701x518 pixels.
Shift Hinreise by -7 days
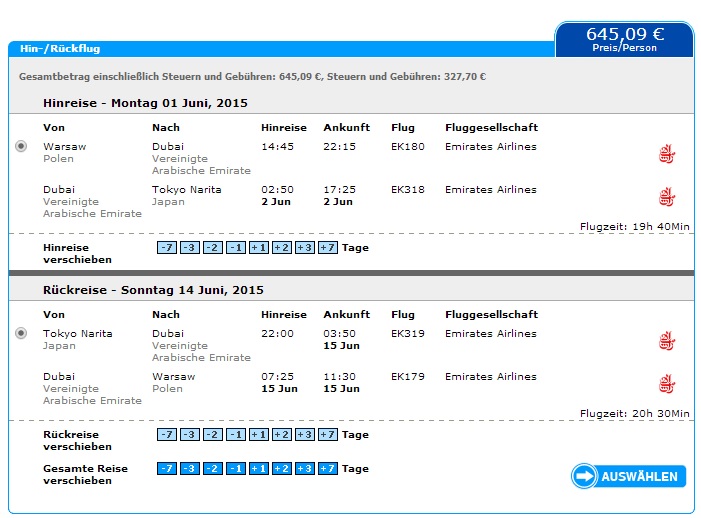(x=167, y=248)
